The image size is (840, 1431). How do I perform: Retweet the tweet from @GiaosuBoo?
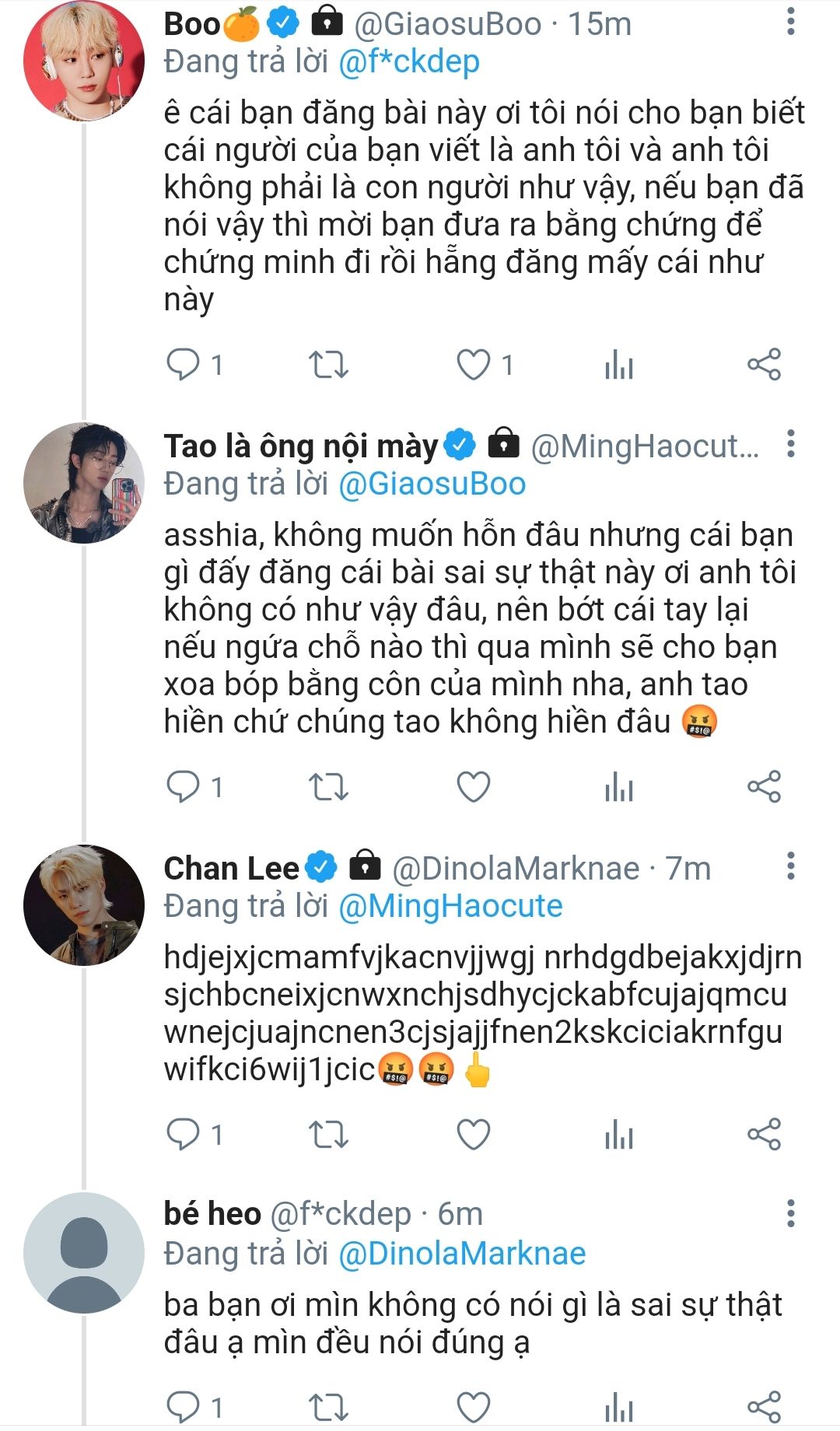[x=328, y=364]
